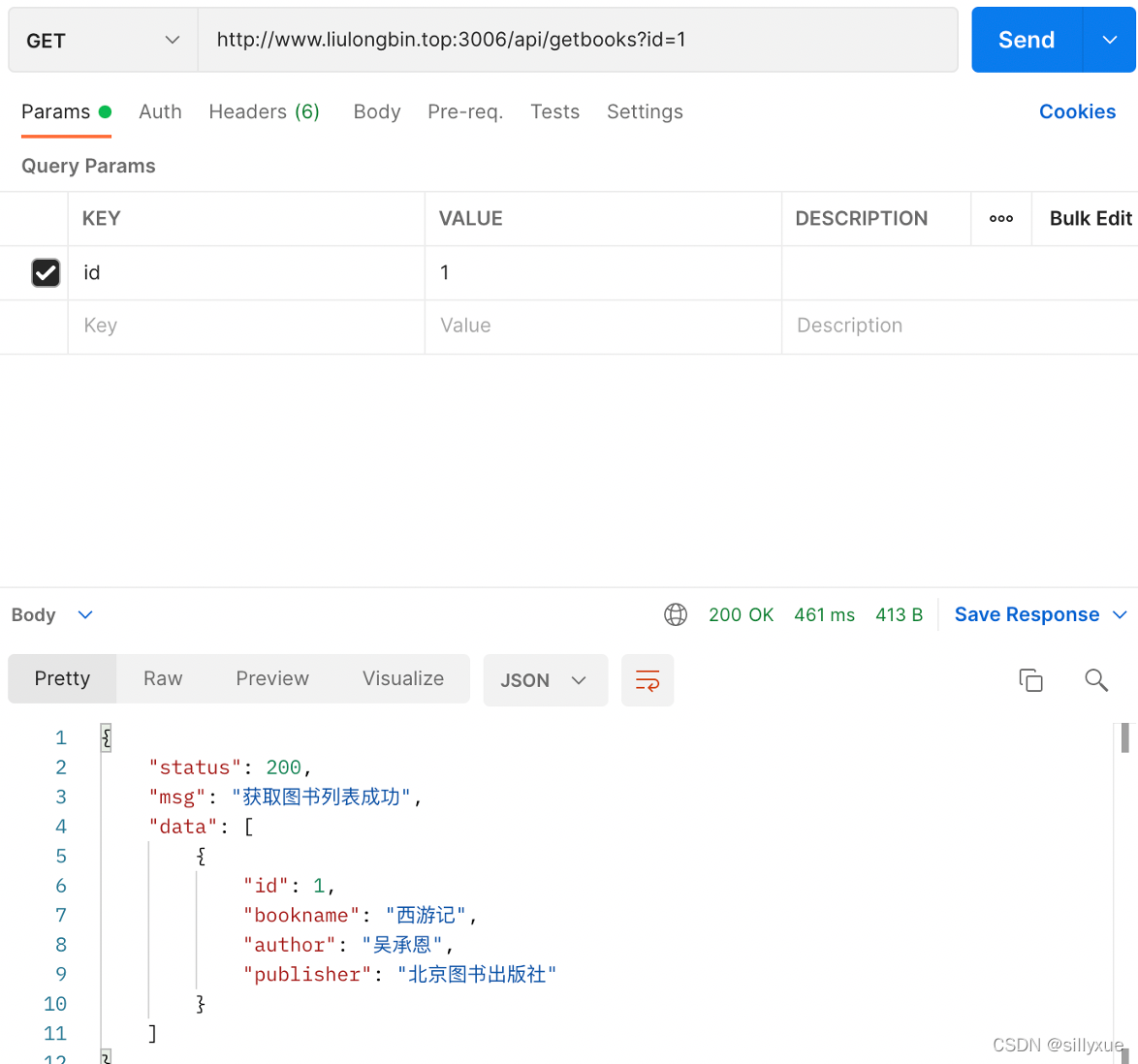The height and width of the screenshot is (1064, 1138).
Task: Click the Save Response button
Action: (x=1027, y=614)
